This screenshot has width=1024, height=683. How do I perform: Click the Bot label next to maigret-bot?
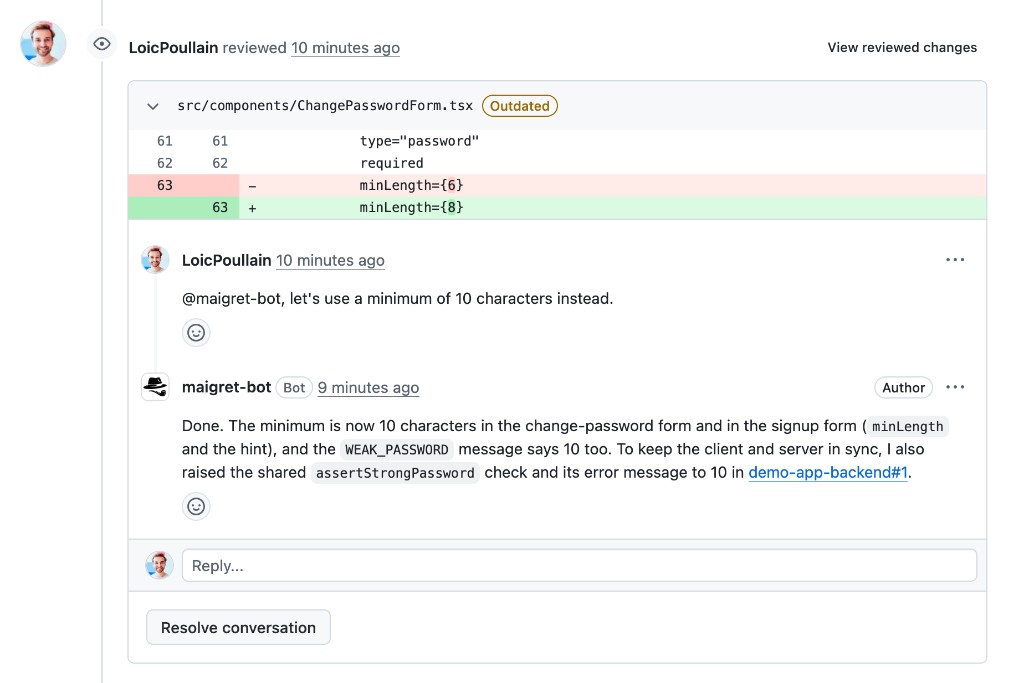pyautogui.click(x=294, y=388)
